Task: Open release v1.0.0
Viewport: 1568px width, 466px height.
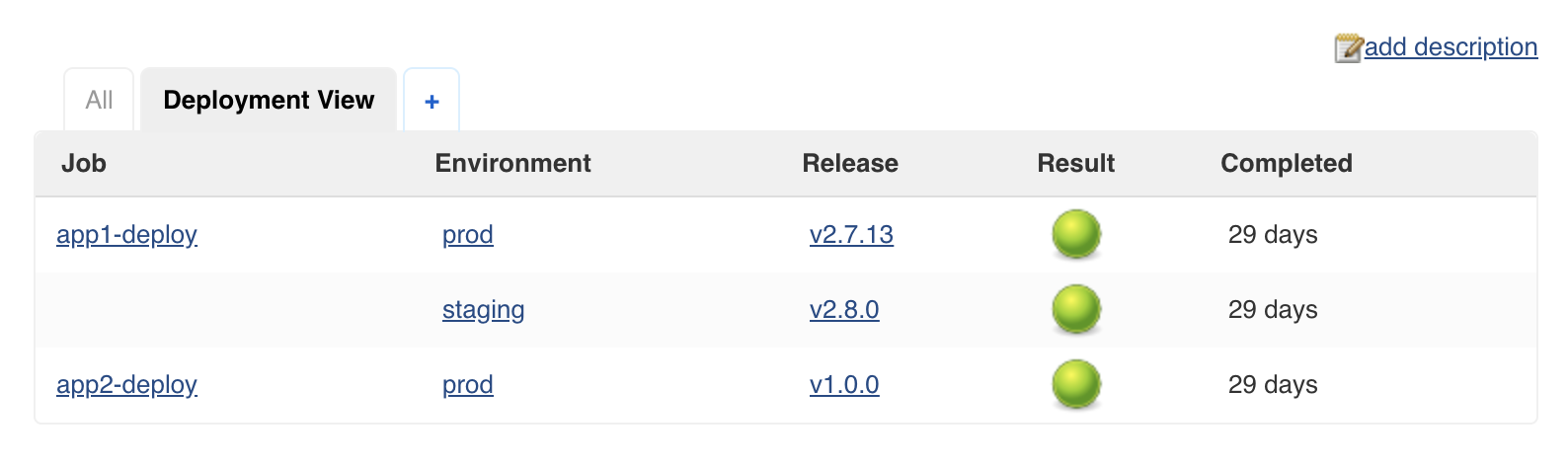Action: coord(844,384)
